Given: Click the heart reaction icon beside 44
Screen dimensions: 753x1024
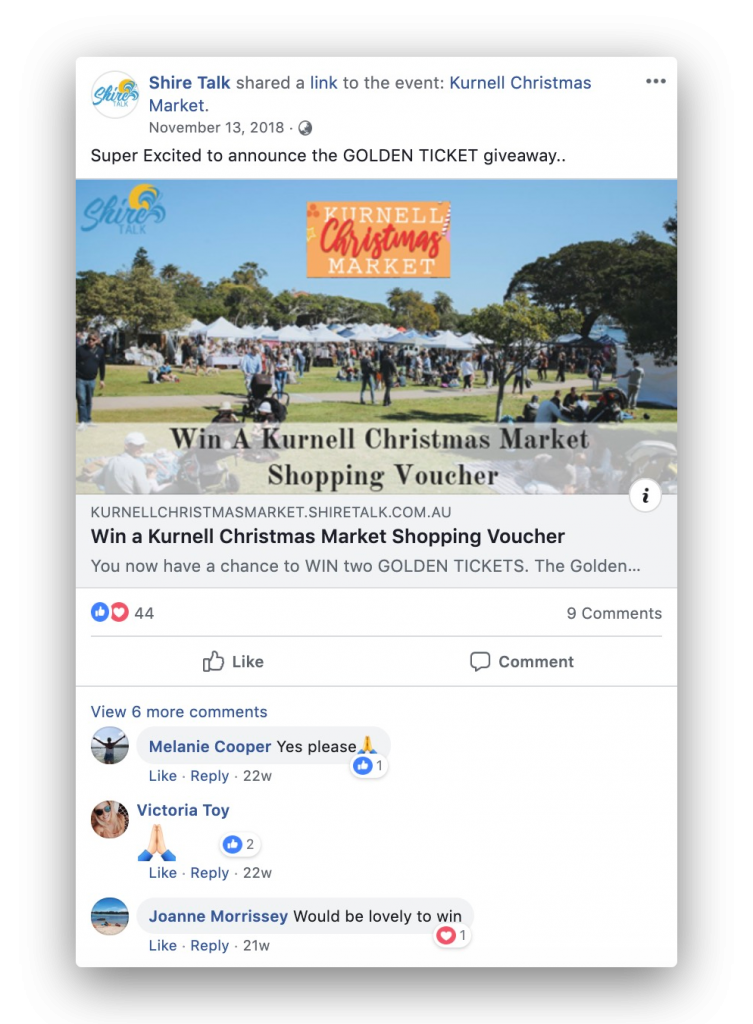Looking at the screenshot, I should point(120,613).
